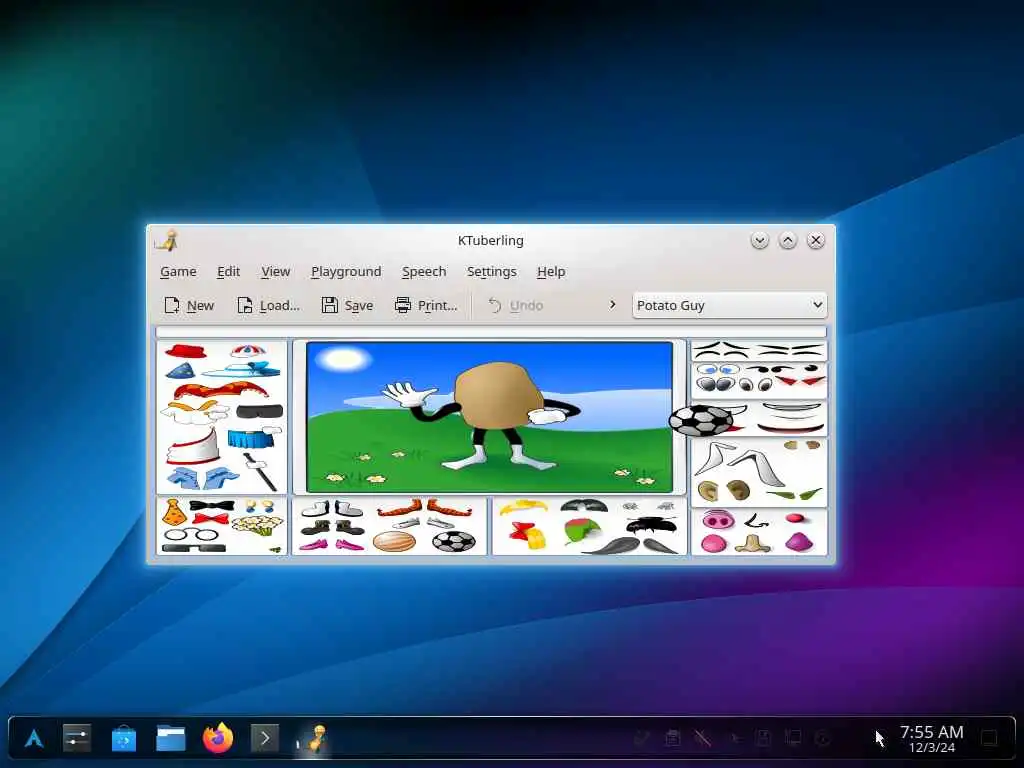The image size is (1024, 768).
Task: Open the Game menu
Action: coord(178,272)
